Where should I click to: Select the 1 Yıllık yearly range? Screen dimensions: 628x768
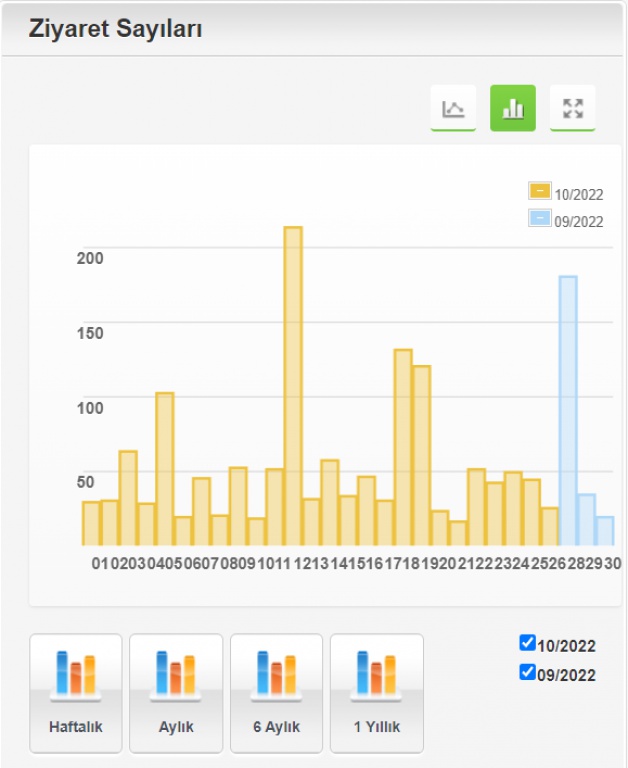tap(376, 692)
